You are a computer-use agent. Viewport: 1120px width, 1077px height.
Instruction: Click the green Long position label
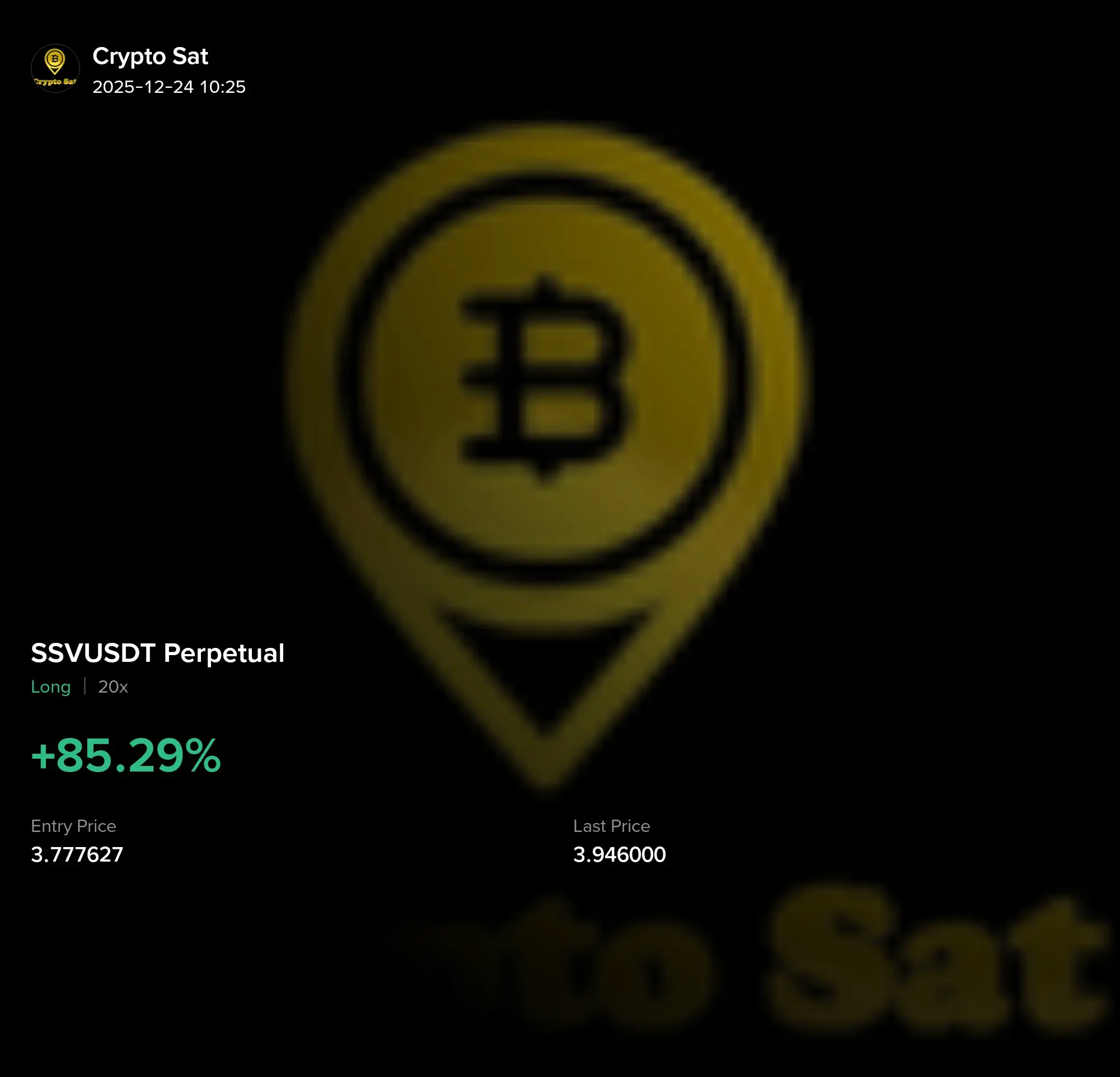[x=51, y=686]
